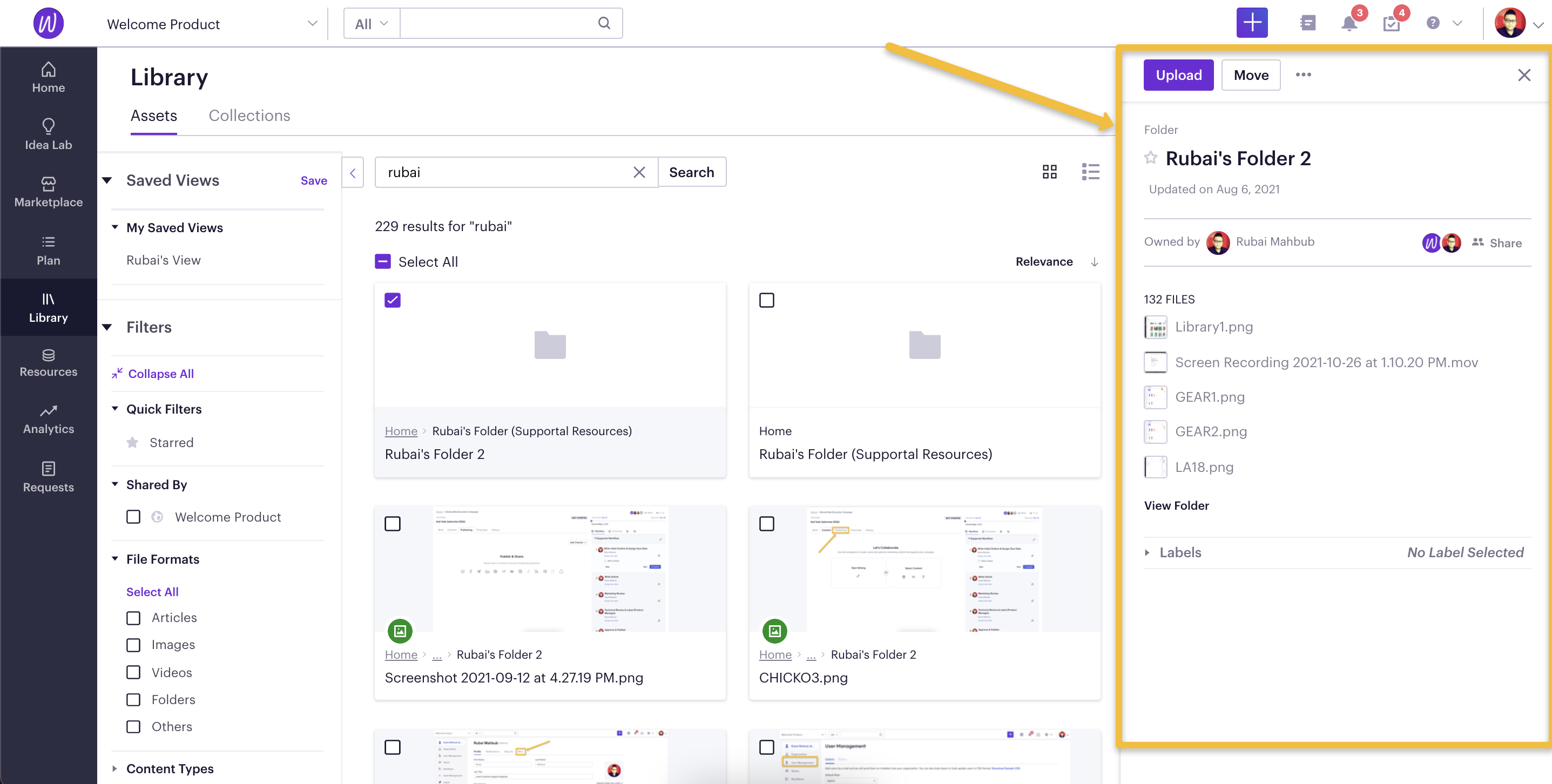Check the Screenshot 2021-09-12 card checkbox
Image resolution: width=1552 pixels, height=784 pixels.
click(392, 524)
